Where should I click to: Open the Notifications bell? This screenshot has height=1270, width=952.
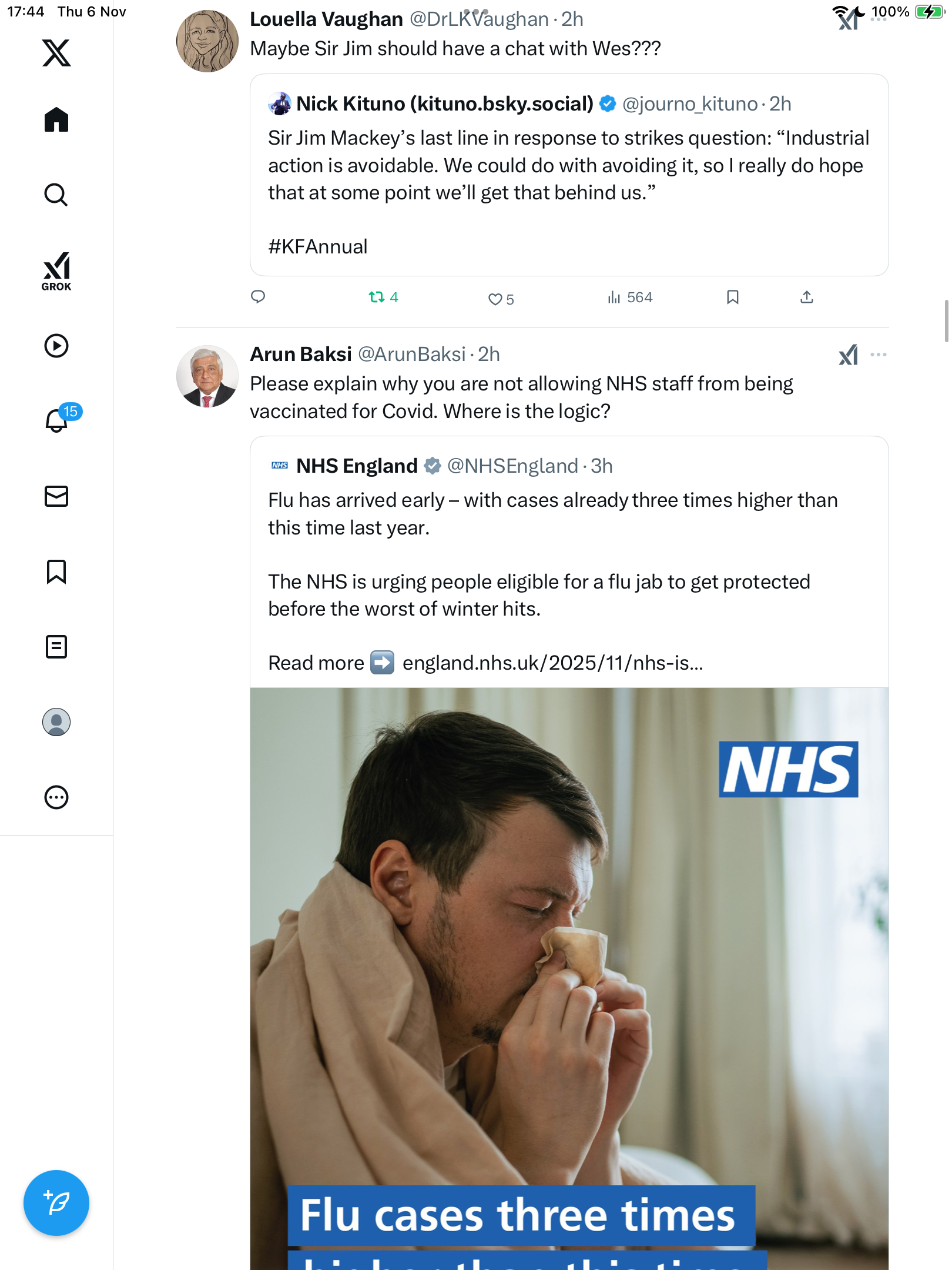[58, 420]
